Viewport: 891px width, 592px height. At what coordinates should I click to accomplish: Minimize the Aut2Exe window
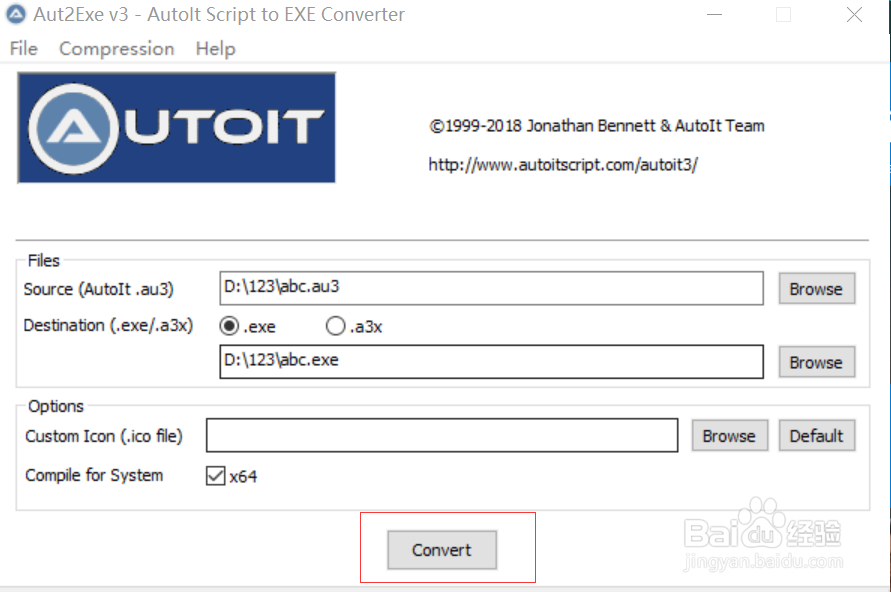714,15
